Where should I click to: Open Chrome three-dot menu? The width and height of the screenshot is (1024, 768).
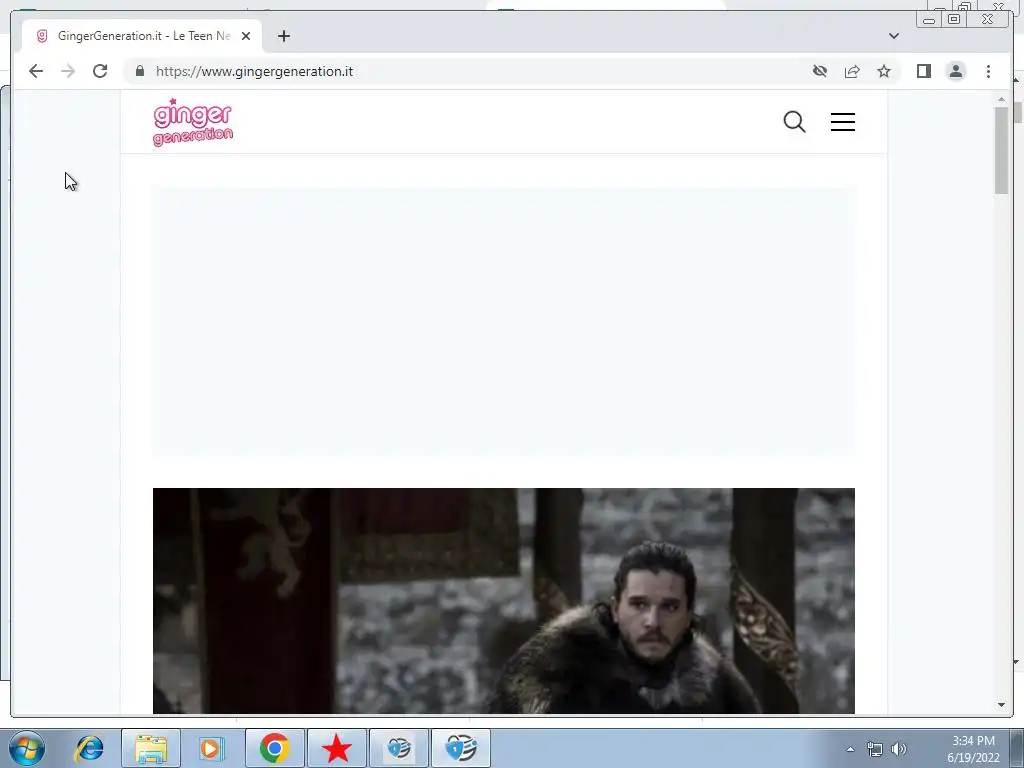click(x=988, y=71)
